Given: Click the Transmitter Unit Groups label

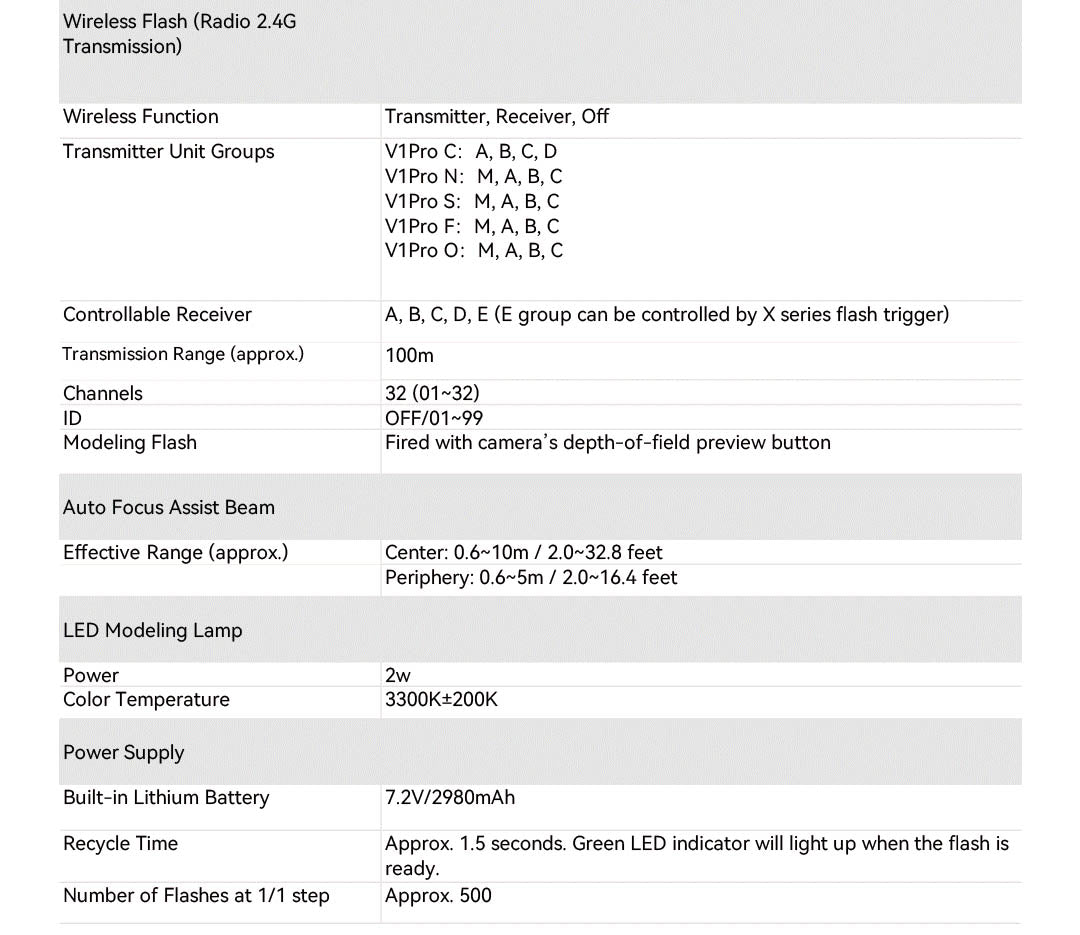Looking at the screenshot, I should coord(168,152).
